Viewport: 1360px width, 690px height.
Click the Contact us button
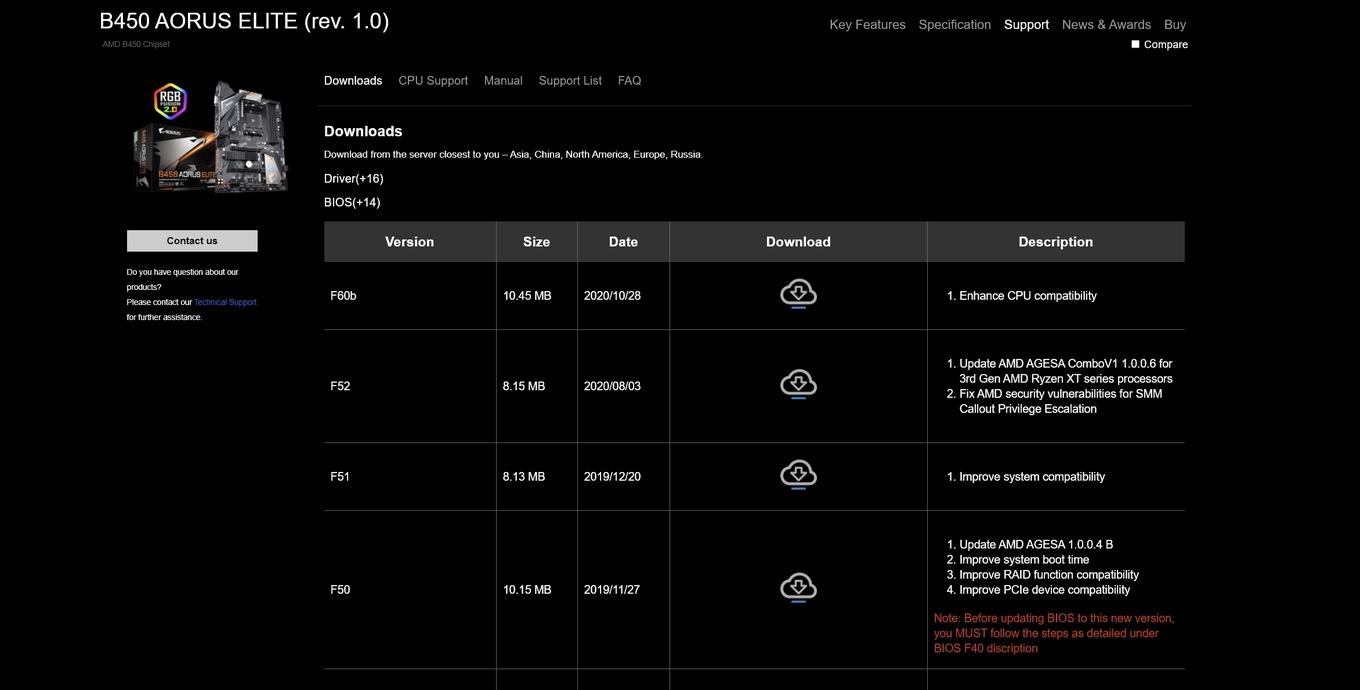coord(192,241)
